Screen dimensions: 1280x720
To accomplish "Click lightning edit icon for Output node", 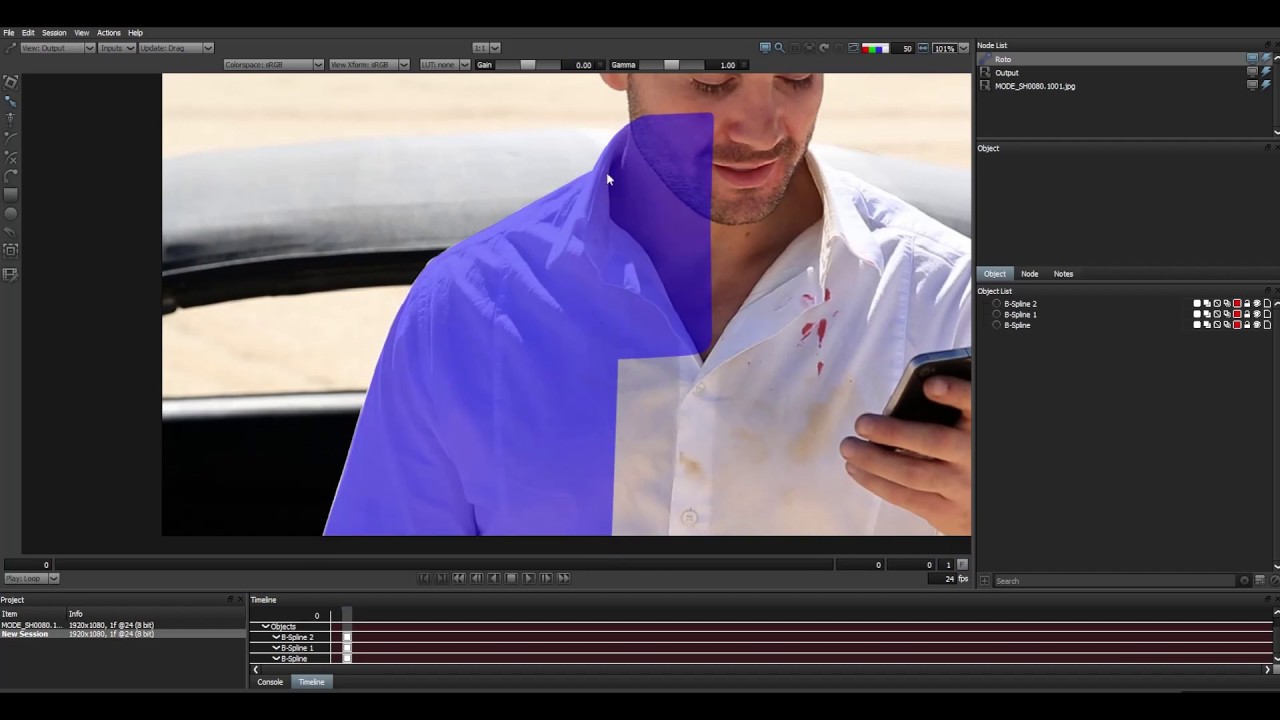I will coord(1266,72).
